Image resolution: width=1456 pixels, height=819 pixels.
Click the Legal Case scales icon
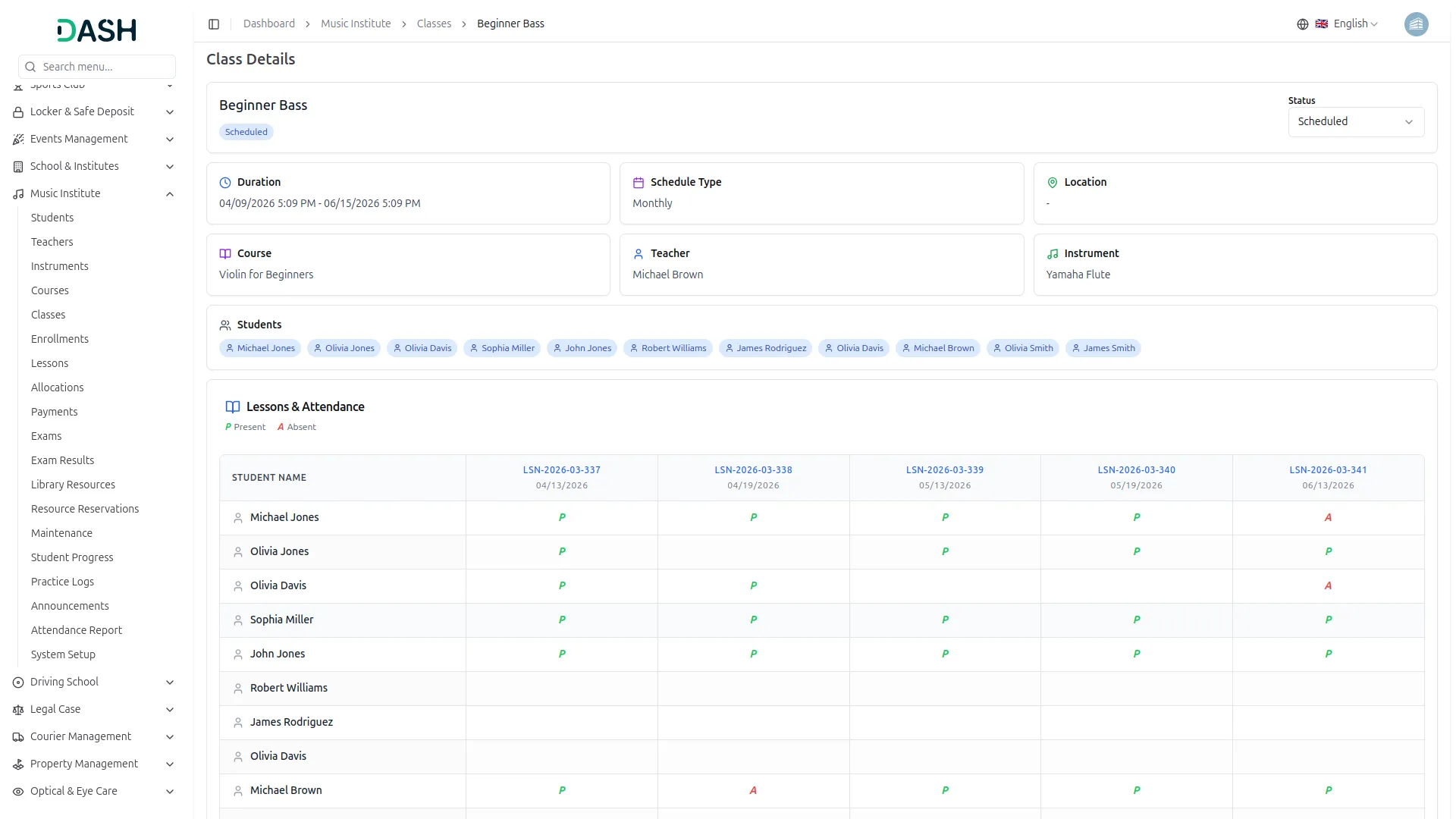pyautogui.click(x=18, y=710)
